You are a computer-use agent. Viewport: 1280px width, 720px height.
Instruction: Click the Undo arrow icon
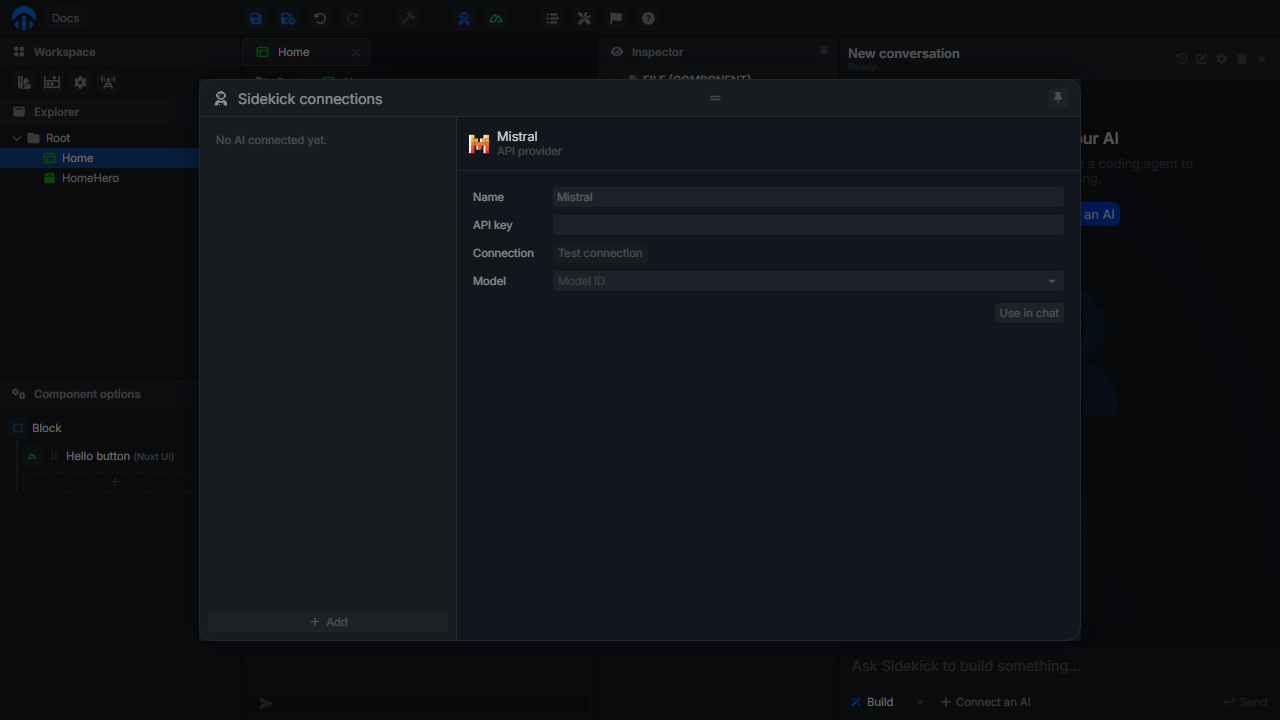(320, 18)
